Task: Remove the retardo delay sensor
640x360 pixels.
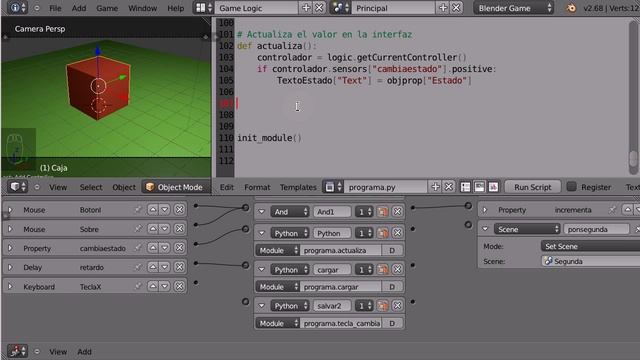Action: click(179, 267)
